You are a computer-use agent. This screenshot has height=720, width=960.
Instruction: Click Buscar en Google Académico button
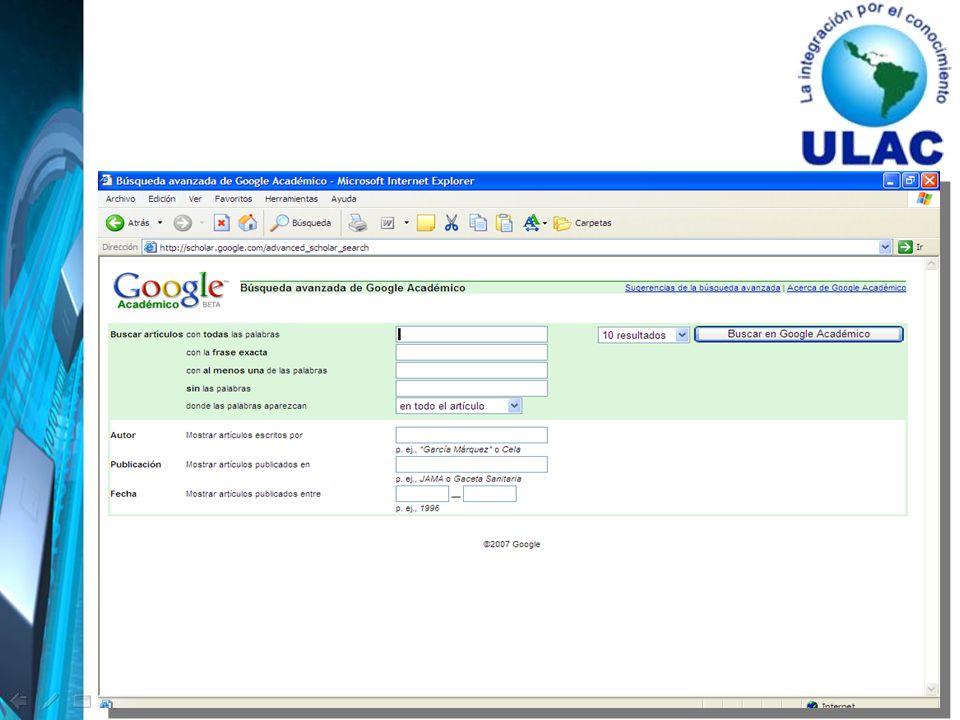798,334
